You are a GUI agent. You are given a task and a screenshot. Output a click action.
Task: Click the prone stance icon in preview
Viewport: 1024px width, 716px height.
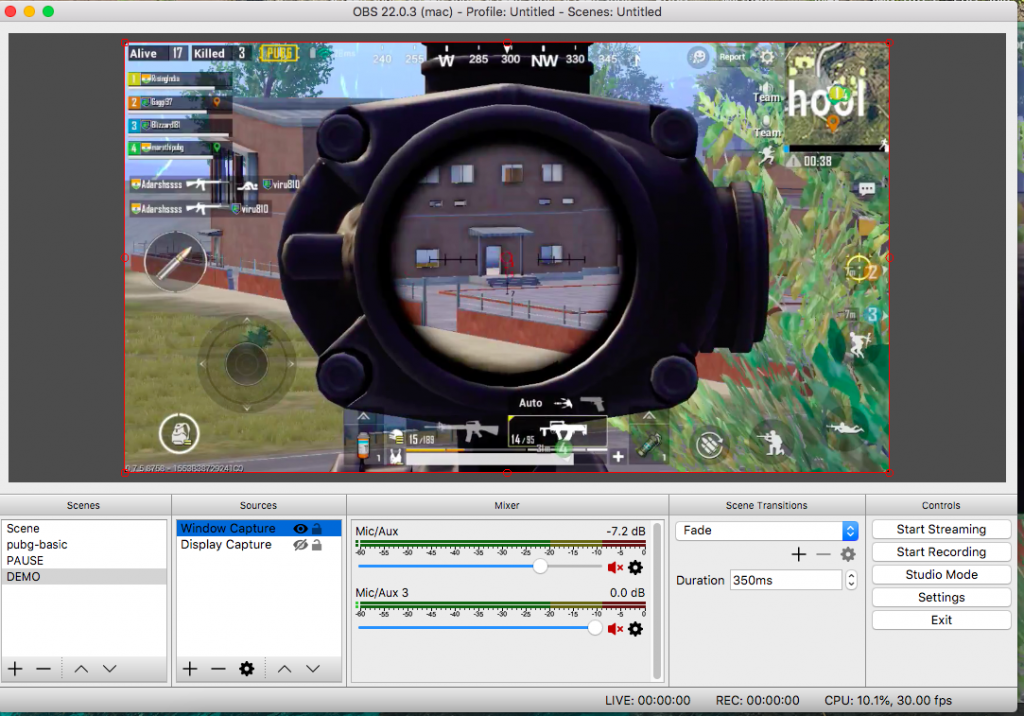(x=846, y=429)
